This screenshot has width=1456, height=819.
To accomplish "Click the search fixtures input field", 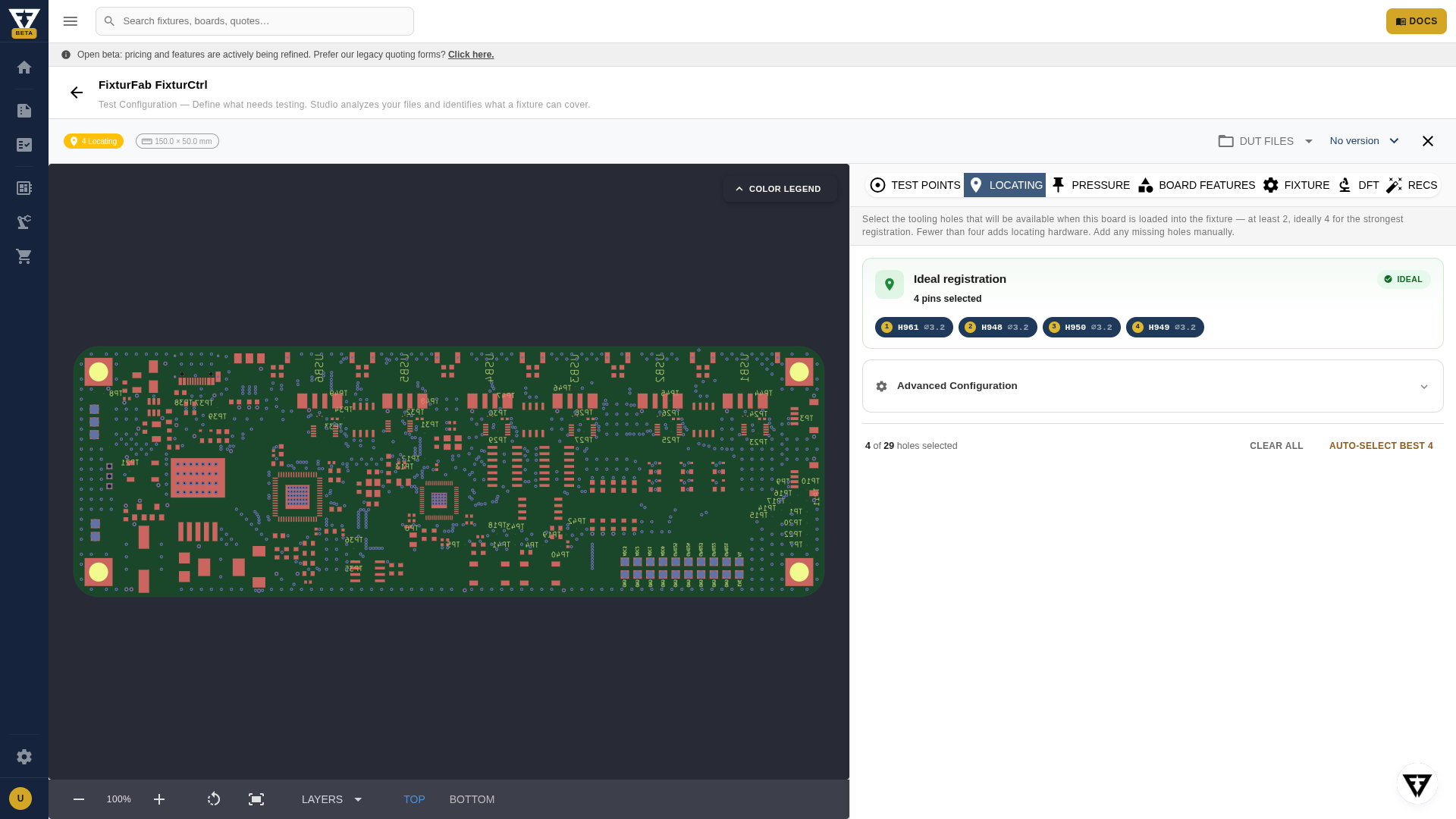I will pyautogui.click(x=255, y=21).
